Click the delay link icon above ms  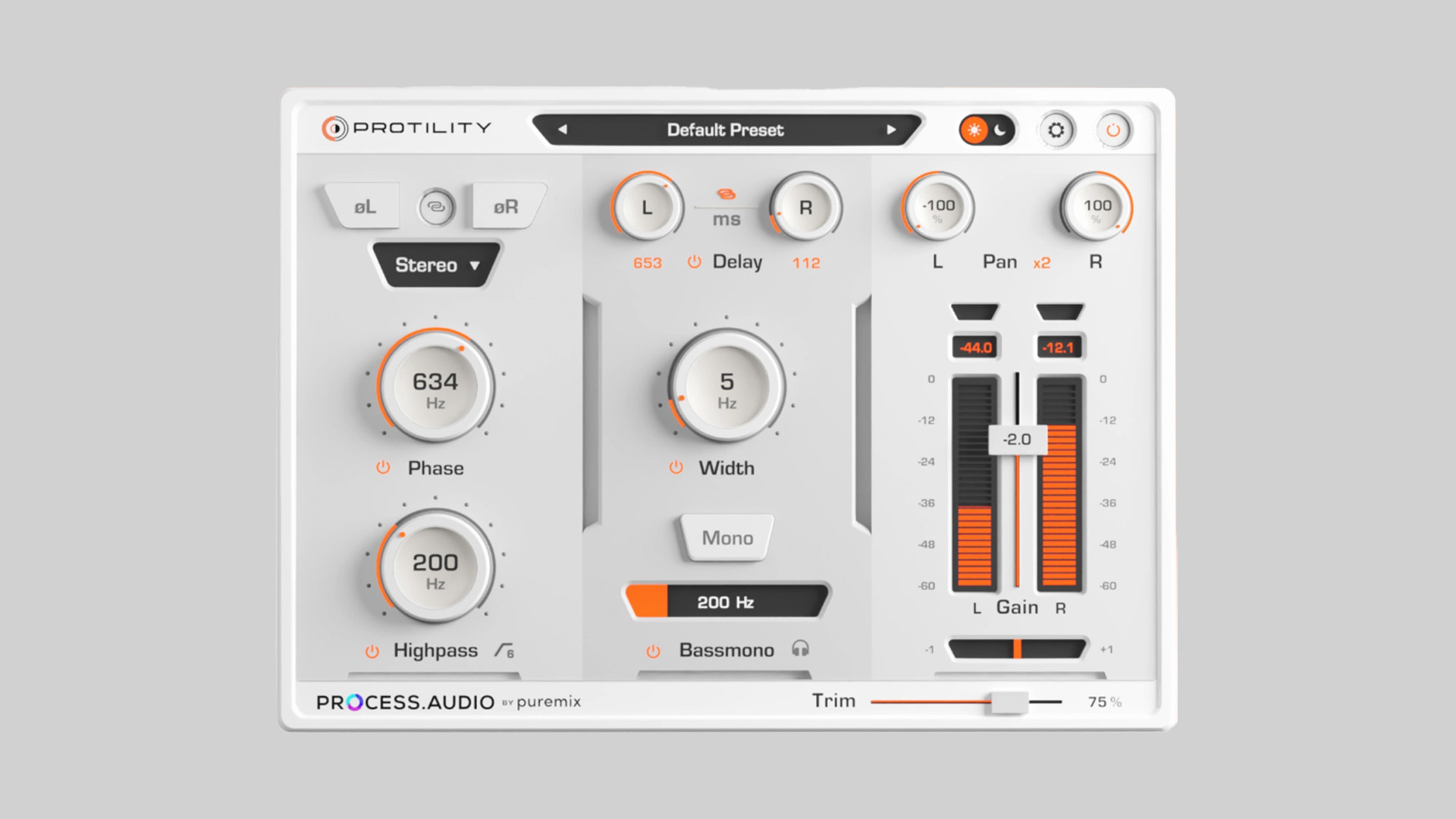pos(726,195)
